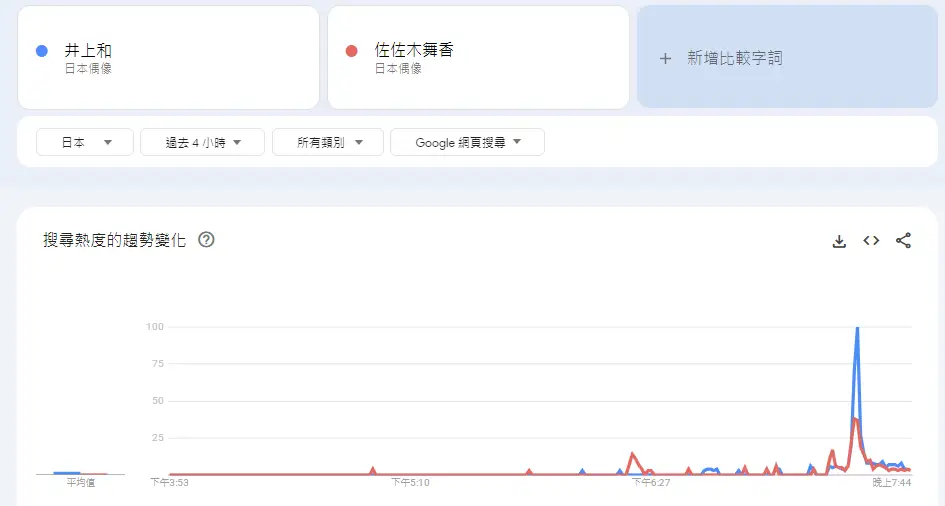945x506 pixels.
Task: Click the 搜尋熱度的趨勢變化 chart title
Action: click(115, 241)
